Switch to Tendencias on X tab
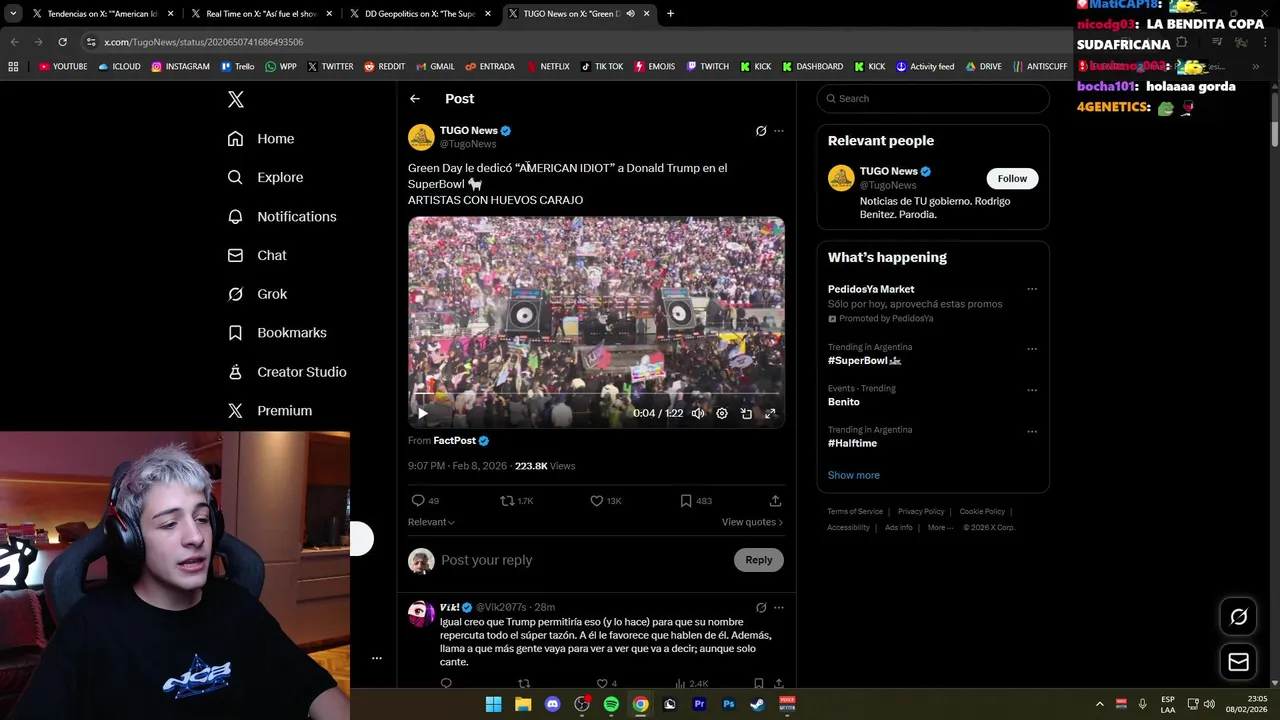The width and height of the screenshot is (1280, 720). click(x=104, y=14)
